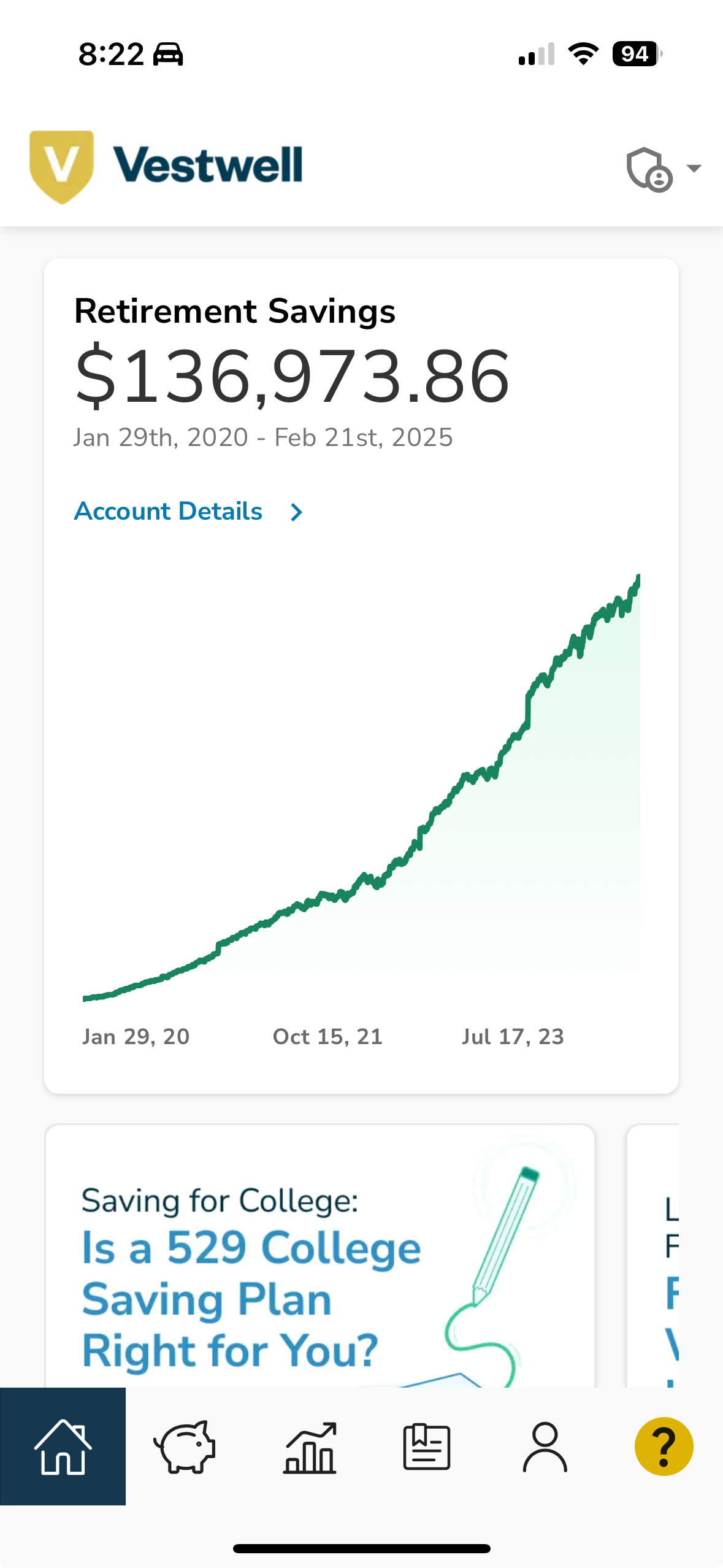The image size is (723, 1568).
Task: Open the 529 College Saving Plan article card
Action: point(319,1256)
